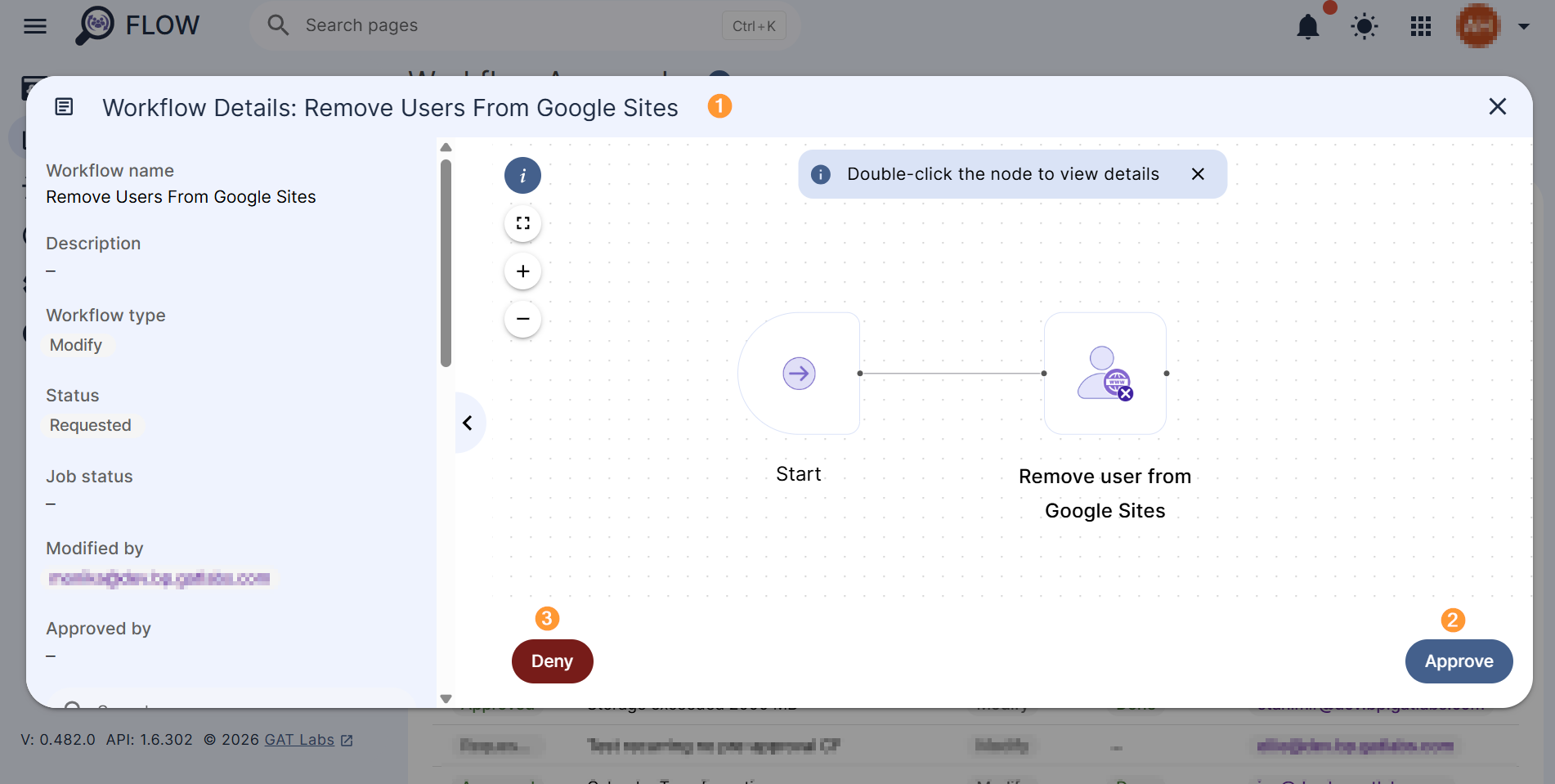Click the Start node label
The width and height of the screenshot is (1555, 784).
(x=799, y=474)
